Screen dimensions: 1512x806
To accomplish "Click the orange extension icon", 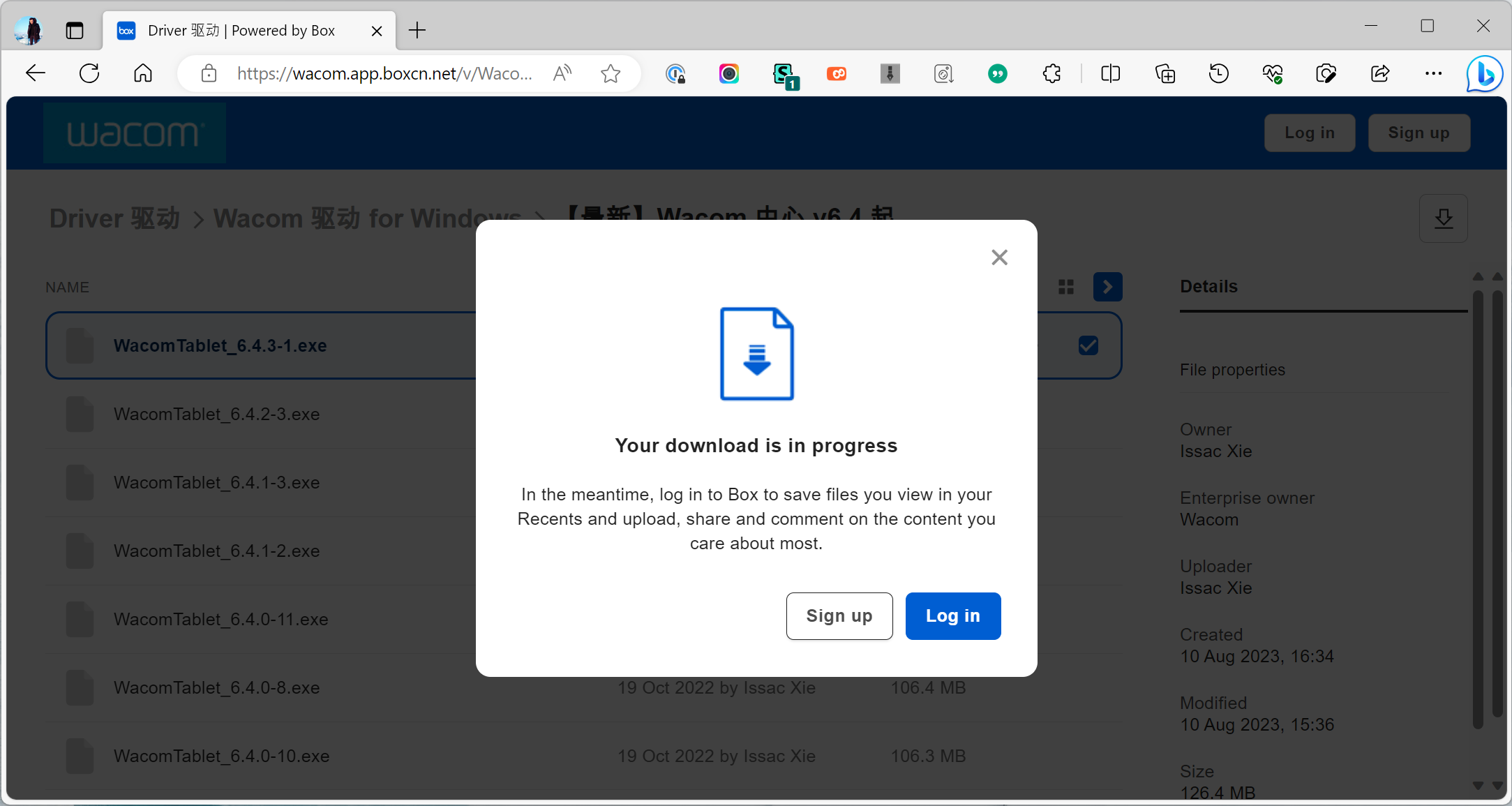I will [837, 73].
